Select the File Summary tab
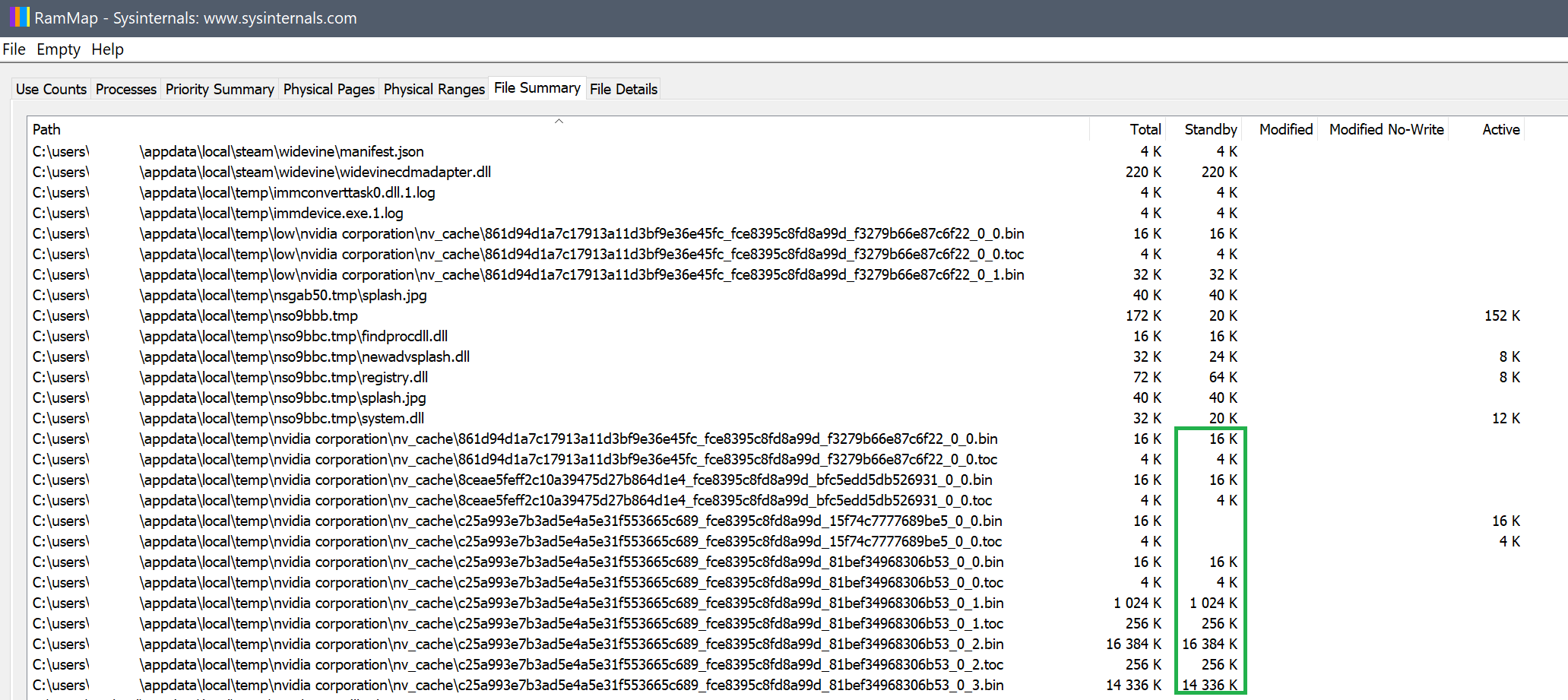Image resolution: width=1568 pixels, height=700 pixels. [537, 88]
